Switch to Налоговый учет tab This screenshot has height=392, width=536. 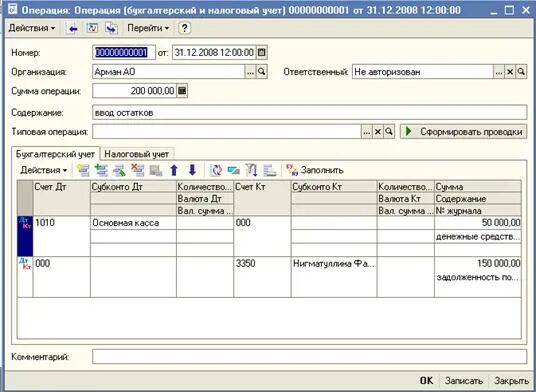click(137, 154)
